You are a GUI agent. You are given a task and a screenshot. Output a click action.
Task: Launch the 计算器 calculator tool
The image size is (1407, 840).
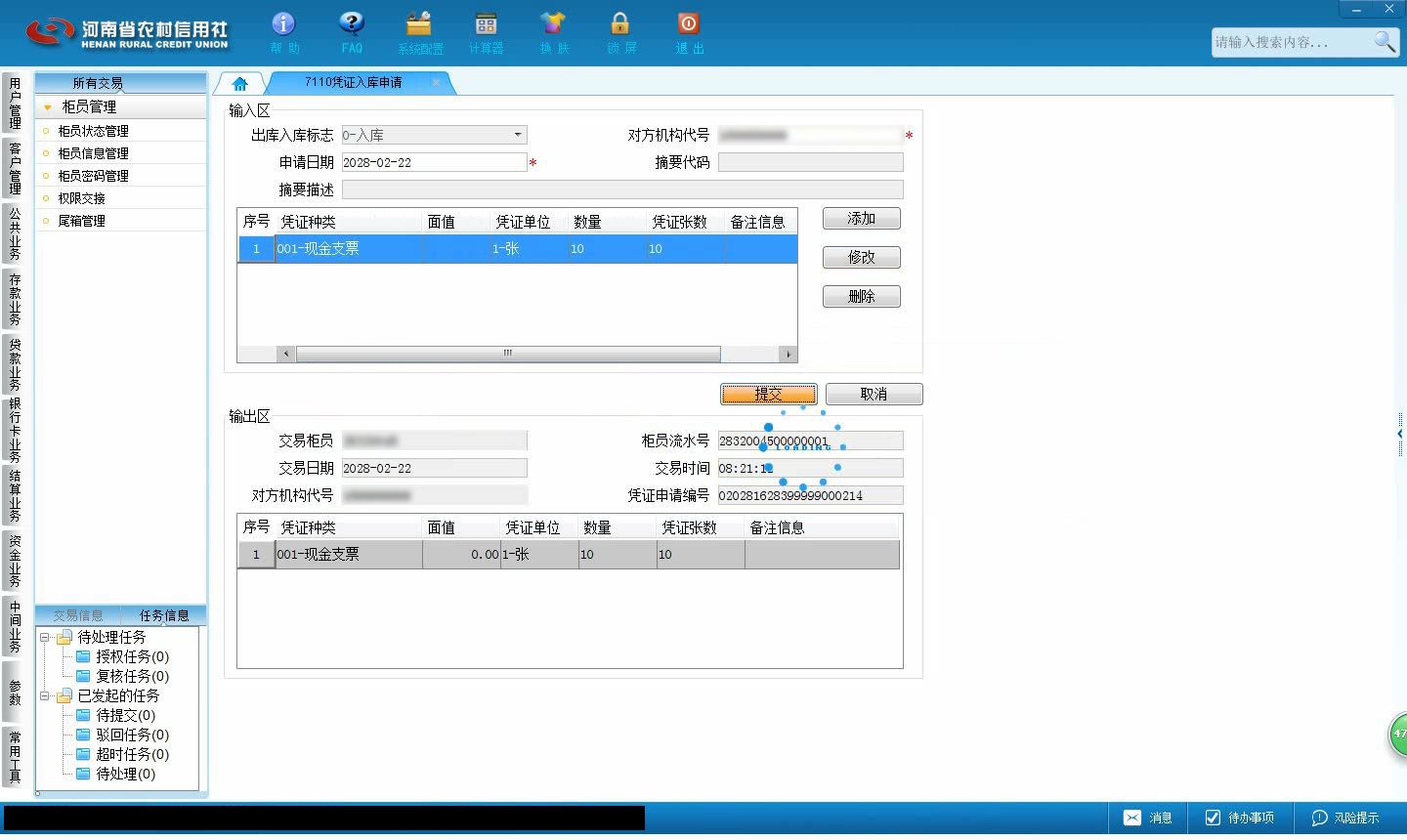click(x=486, y=32)
